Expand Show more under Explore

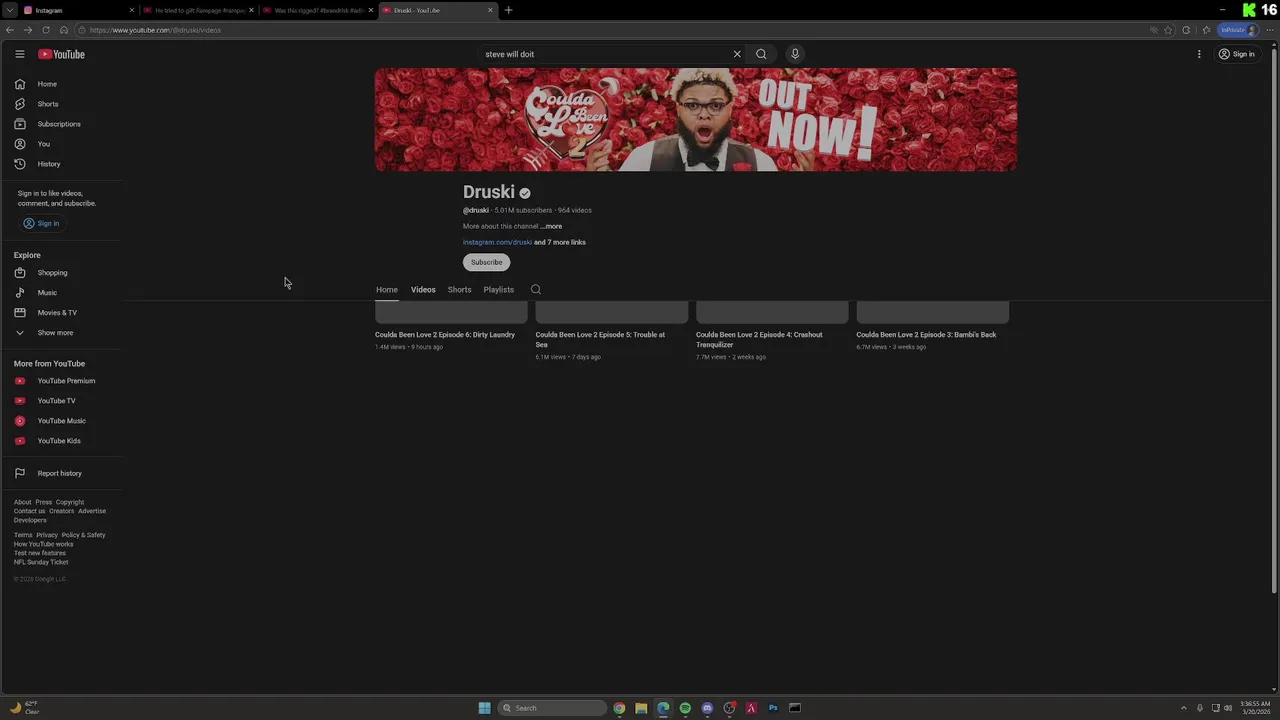[60, 333]
